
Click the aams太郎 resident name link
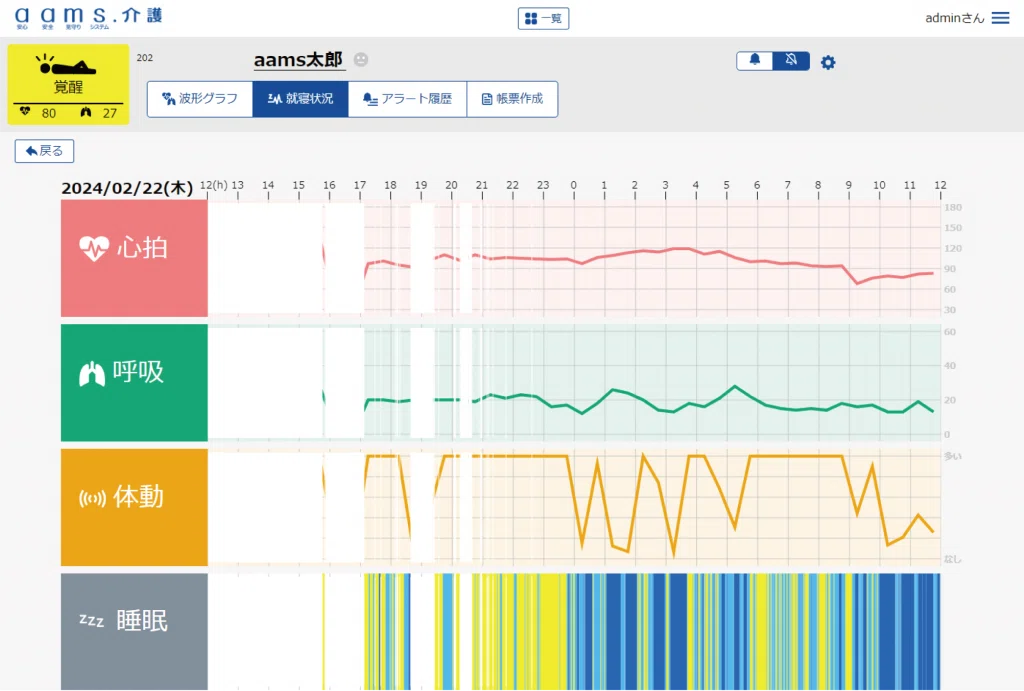click(x=298, y=60)
